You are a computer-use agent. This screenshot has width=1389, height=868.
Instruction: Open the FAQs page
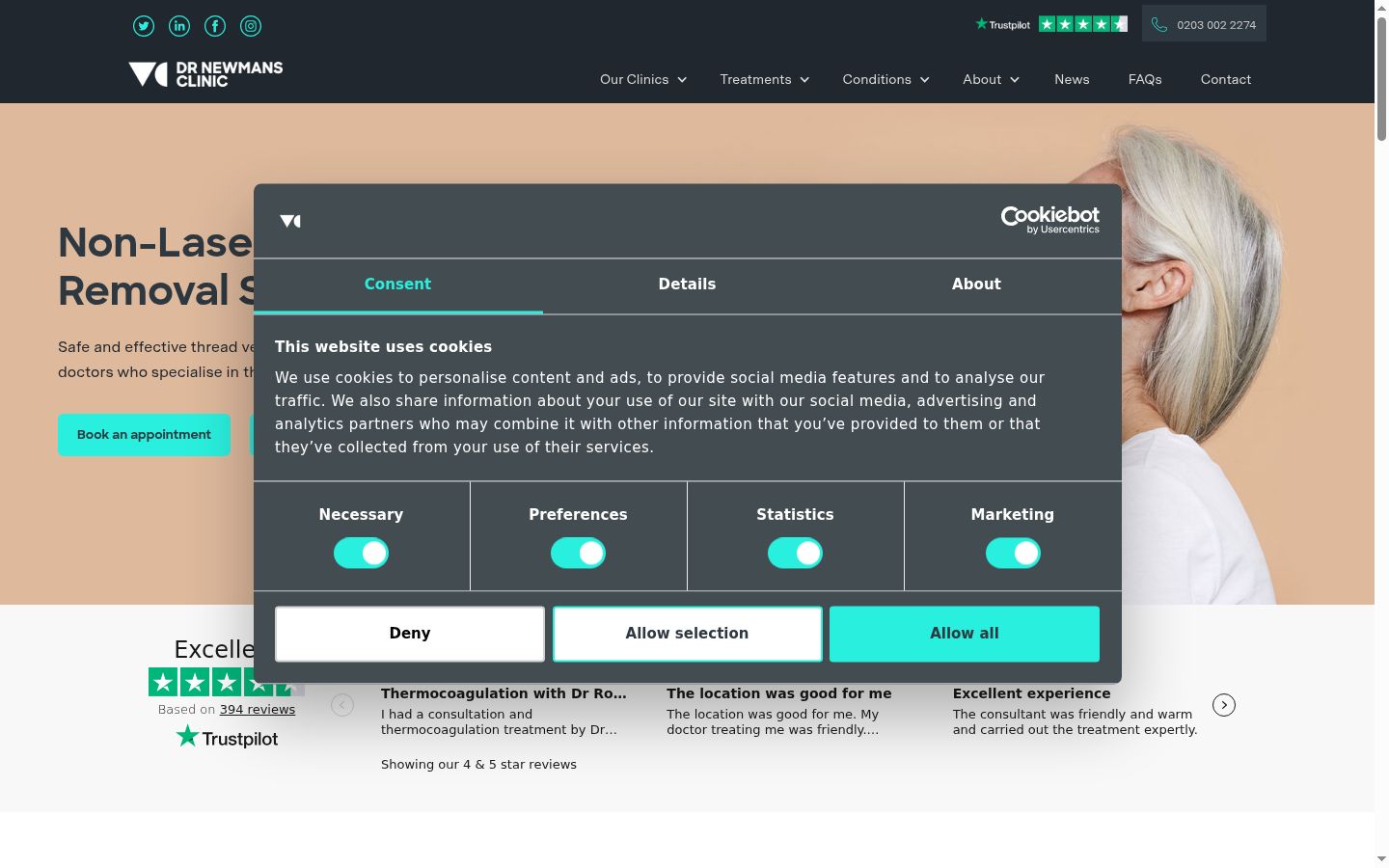(x=1145, y=79)
